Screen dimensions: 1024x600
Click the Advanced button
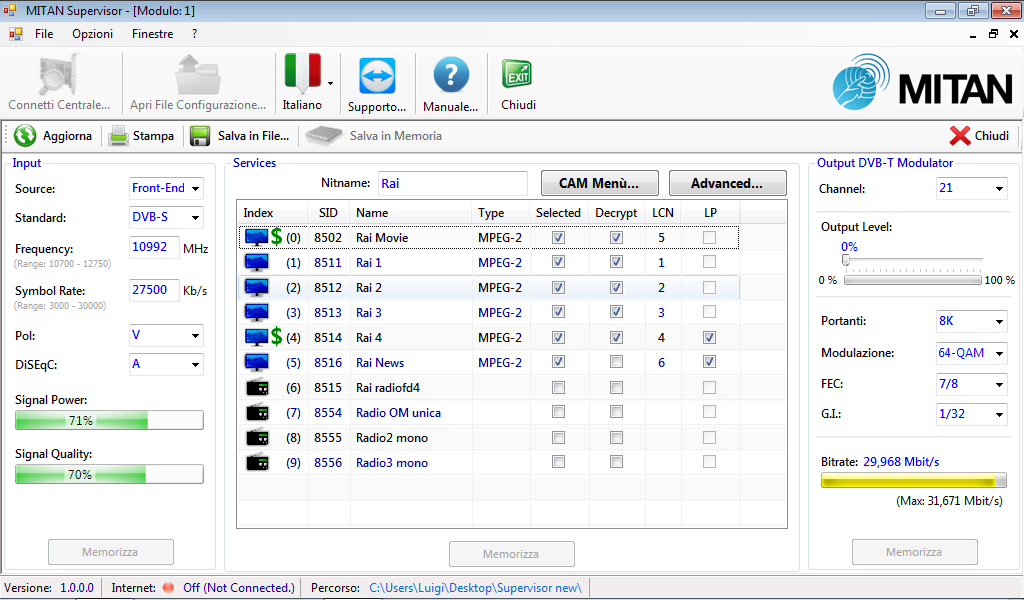(728, 183)
